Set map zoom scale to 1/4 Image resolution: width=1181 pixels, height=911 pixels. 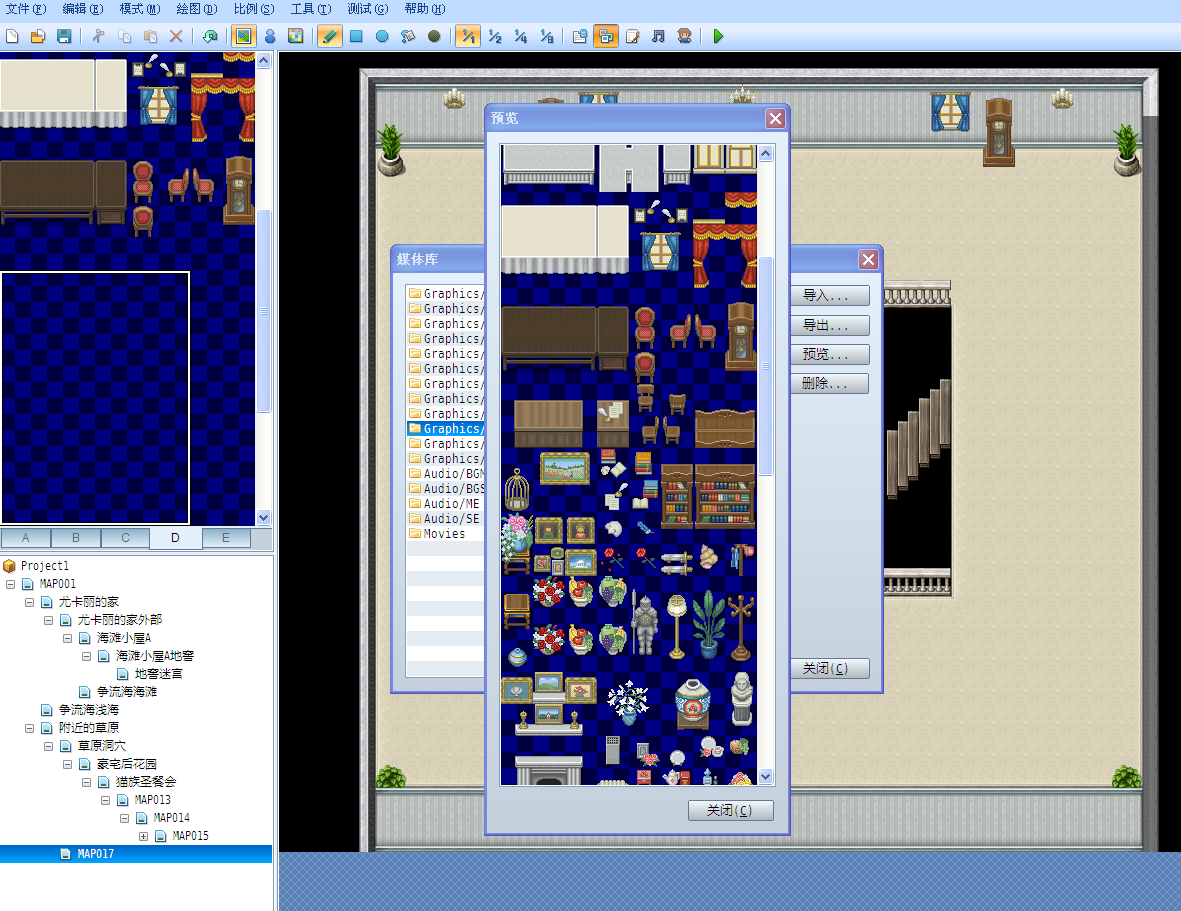pyautogui.click(x=520, y=36)
